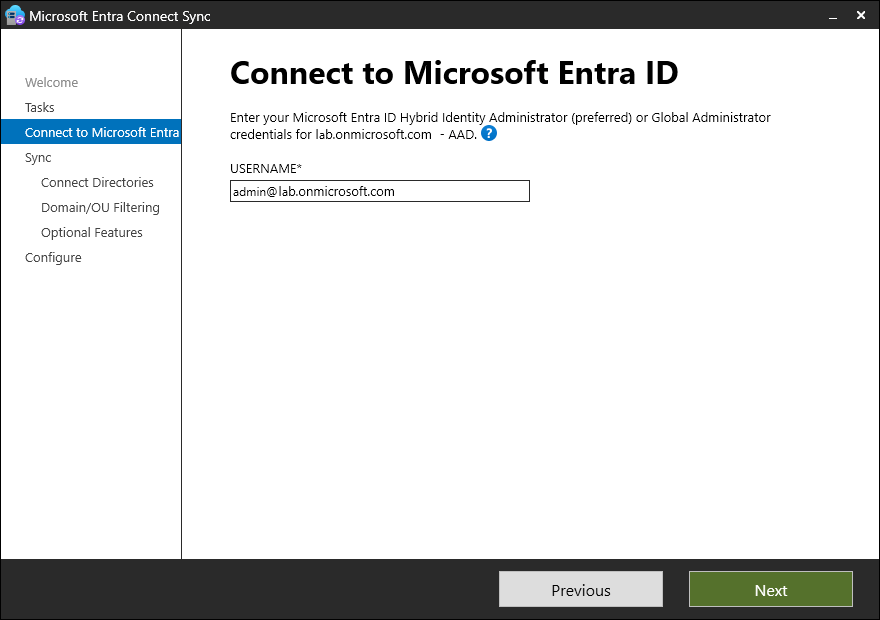Screen dimensions: 880x620
Task: Focus the USERNAME input field
Action: coord(379,191)
